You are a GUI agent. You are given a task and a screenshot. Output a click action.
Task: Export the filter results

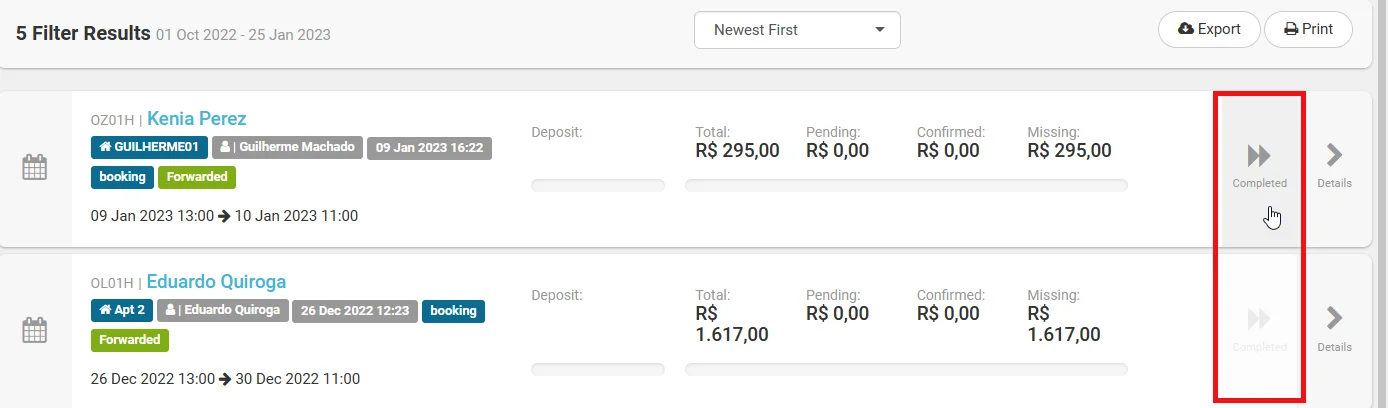tap(1209, 30)
